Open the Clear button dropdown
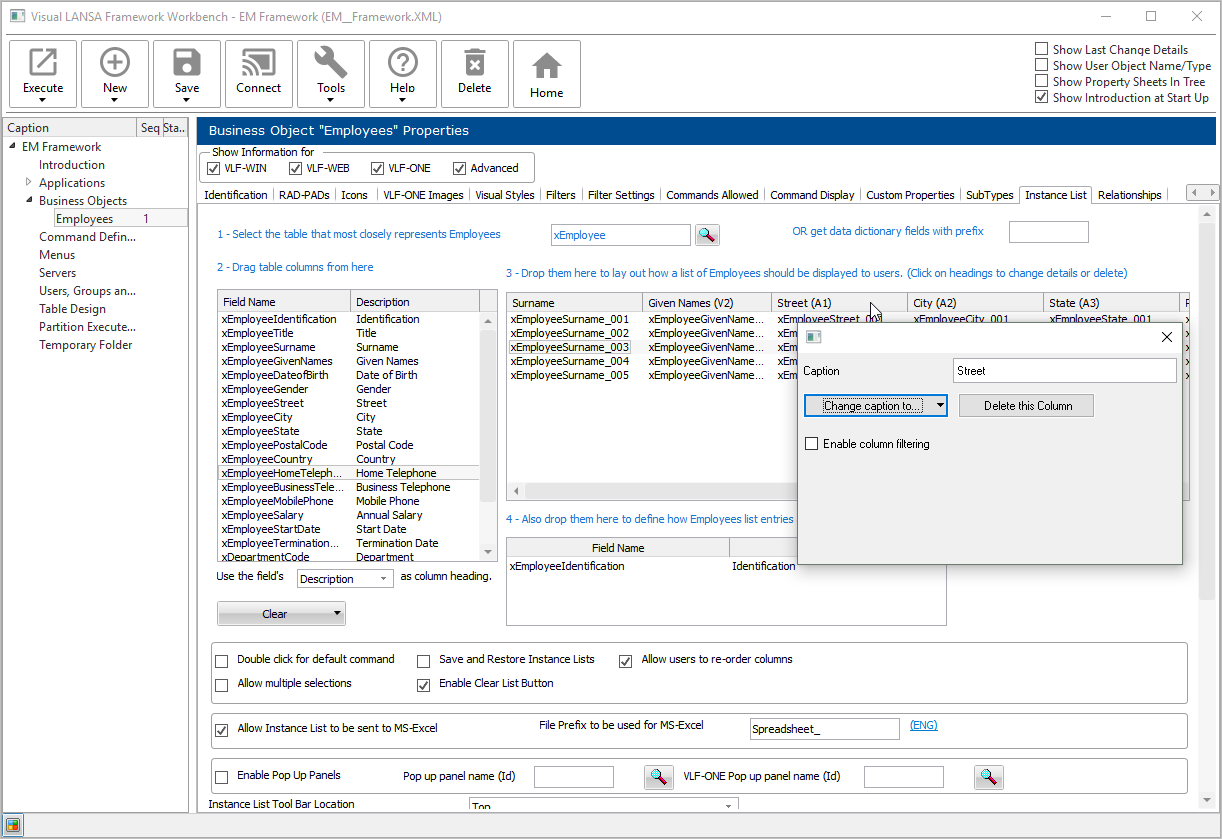Screen dimensions: 1222x839 click(x=337, y=614)
